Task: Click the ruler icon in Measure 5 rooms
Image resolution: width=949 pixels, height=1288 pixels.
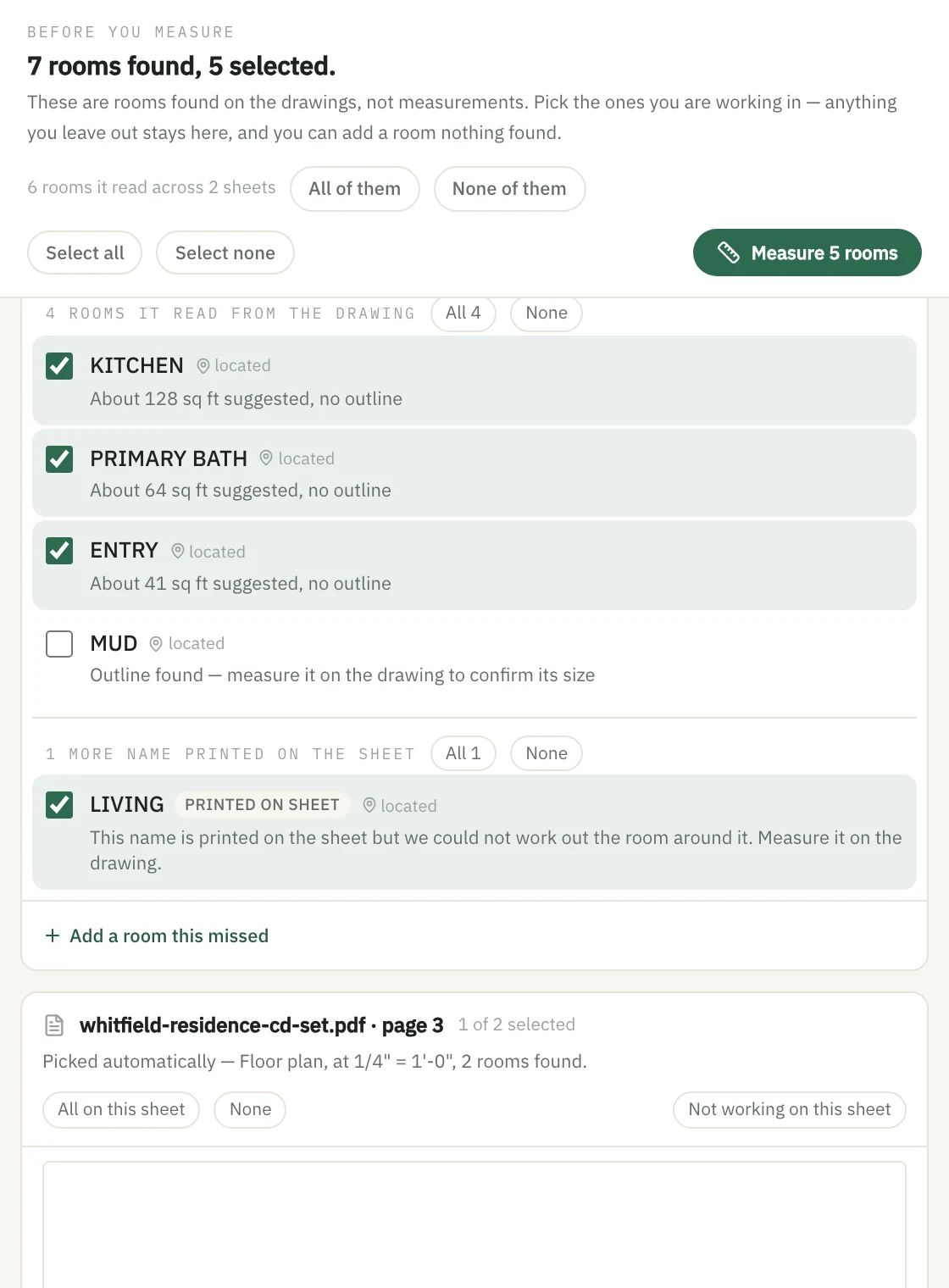Action: click(729, 253)
